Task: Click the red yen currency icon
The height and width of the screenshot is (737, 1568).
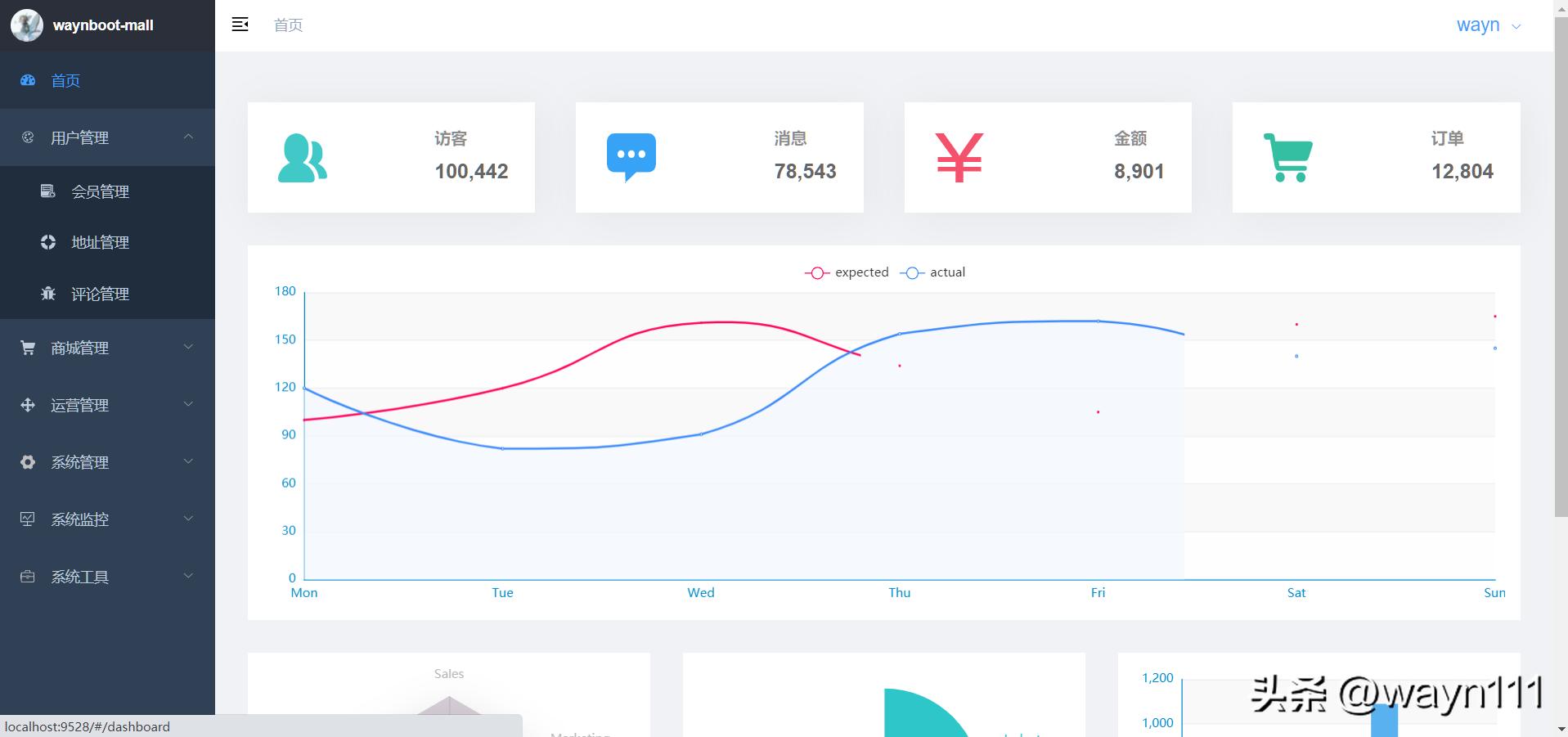Action: (x=959, y=157)
